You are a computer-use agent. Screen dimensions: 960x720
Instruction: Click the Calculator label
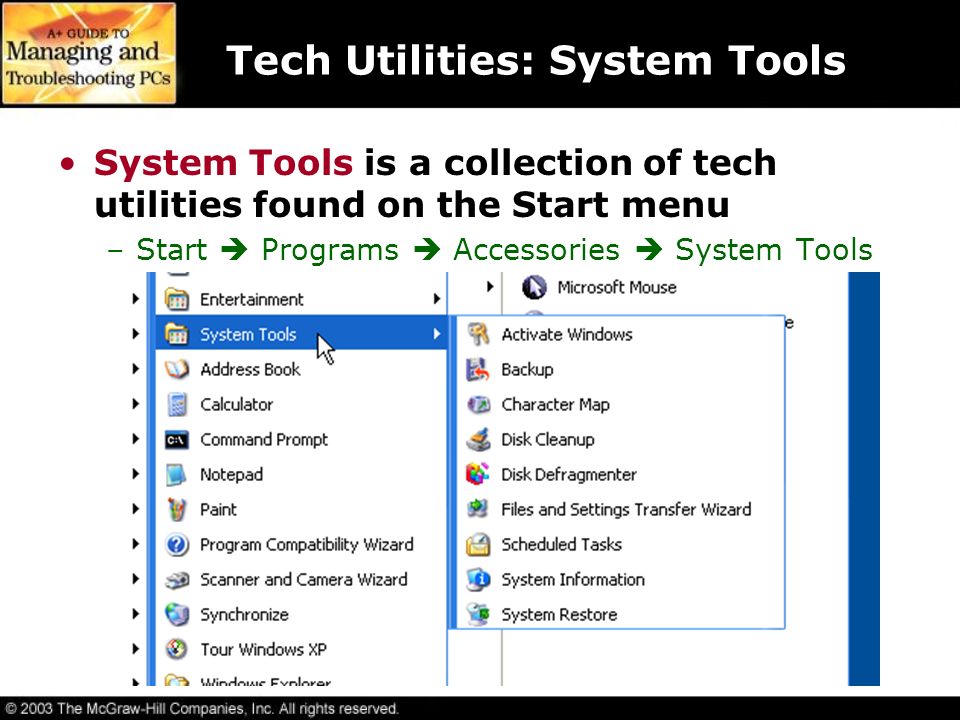click(x=236, y=404)
